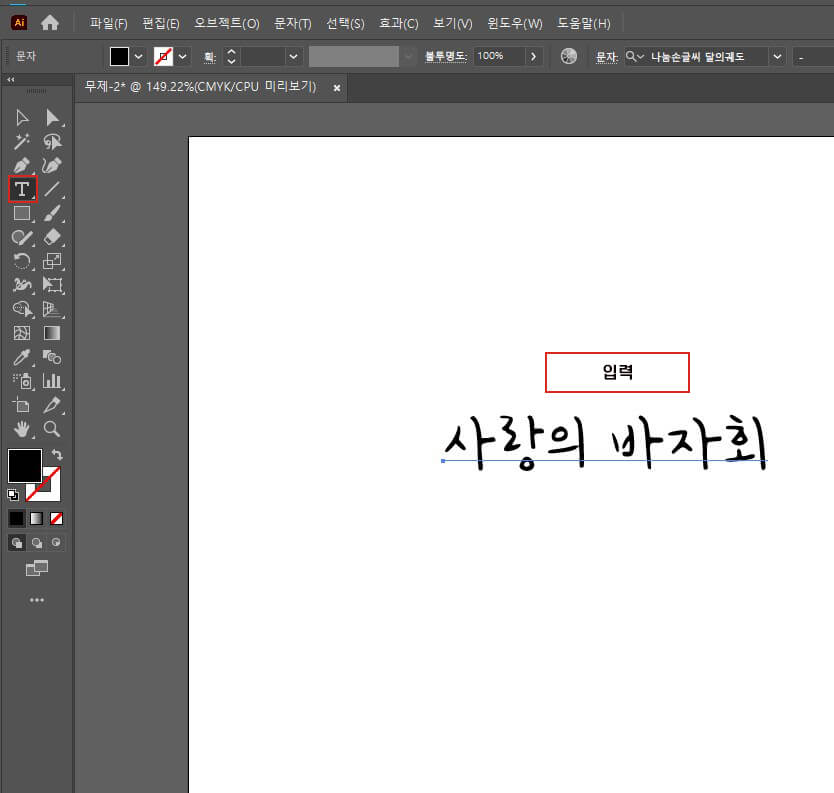834x793 pixels.
Task: Select the Column Graph tool
Action: 52,381
